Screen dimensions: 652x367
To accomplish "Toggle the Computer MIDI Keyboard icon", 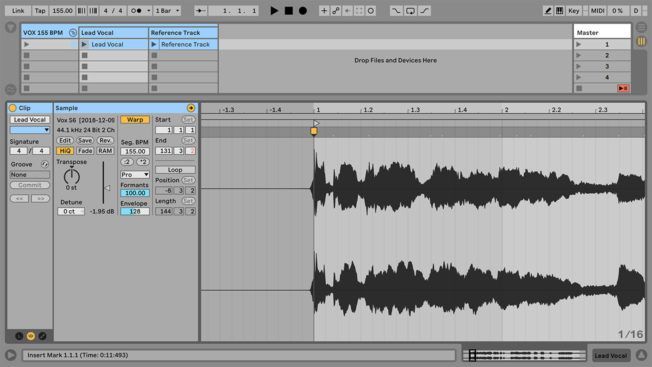I will (x=559, y=11).
